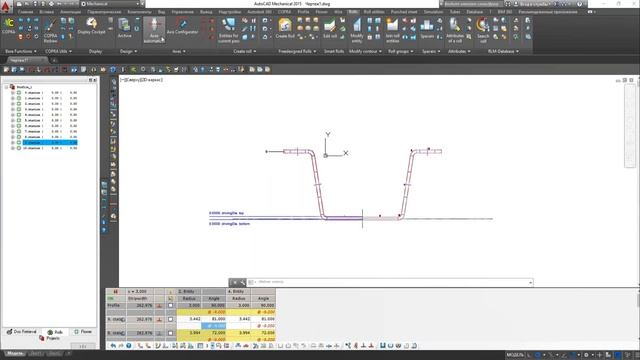The image size is (640, 360).
Task: Toggle the Profile row checkbox in table
Action: pyautogui.click(x=171, y=305)
